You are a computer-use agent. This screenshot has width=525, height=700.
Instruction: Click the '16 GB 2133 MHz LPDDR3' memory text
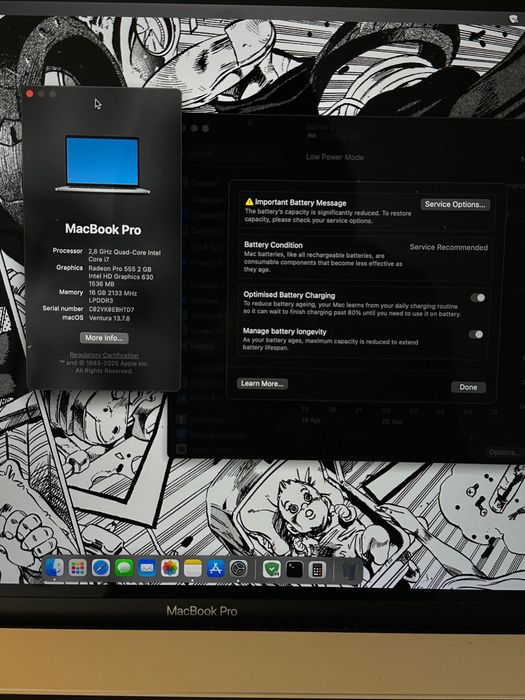click(x=112, y=296)
